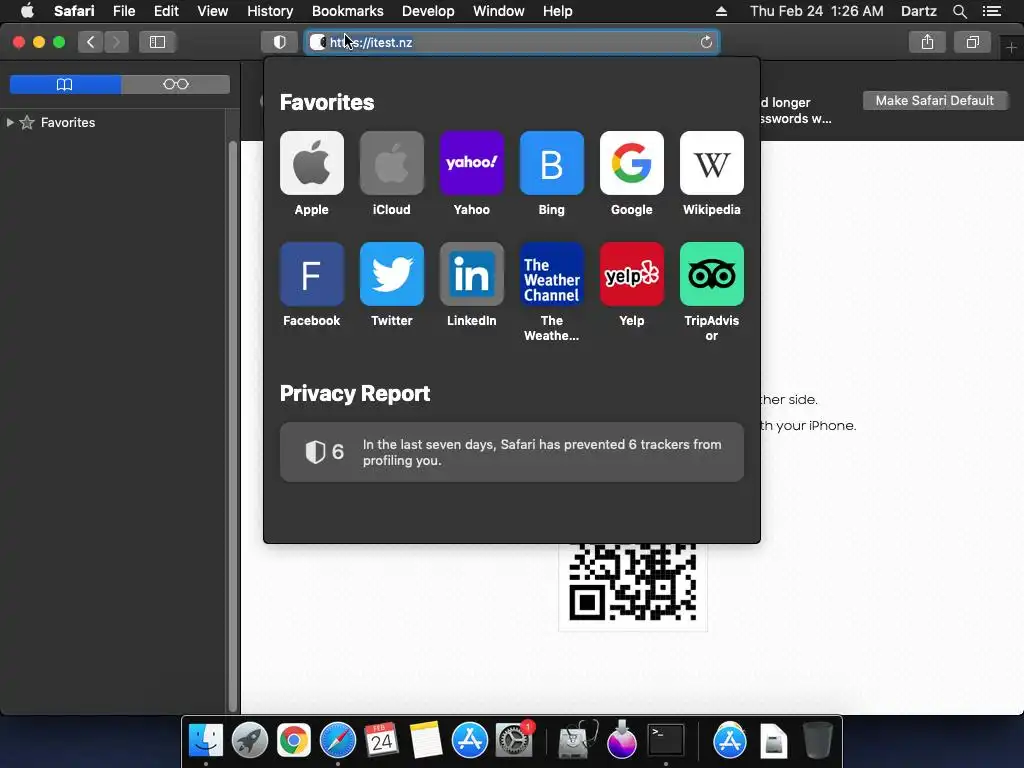Reload the page with the refresh icon
Viewport: 1024px width, 768px height.
point(706,42)
